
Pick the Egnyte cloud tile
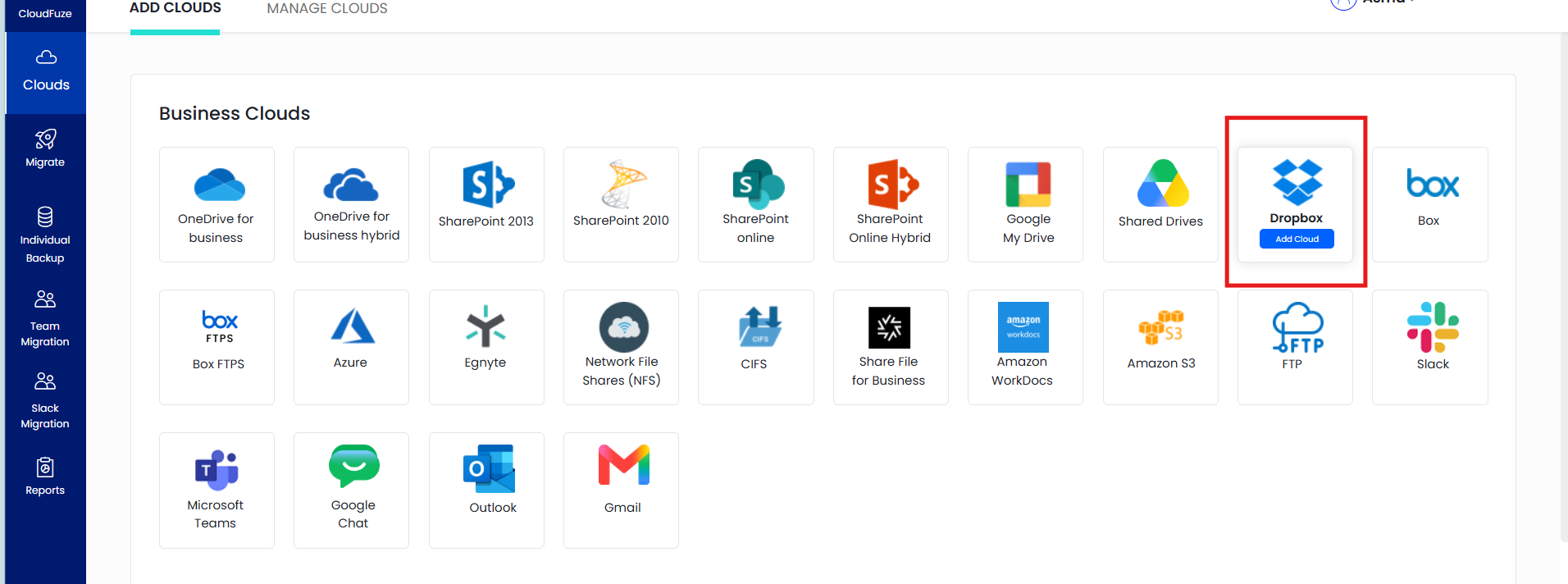point(486,347)
